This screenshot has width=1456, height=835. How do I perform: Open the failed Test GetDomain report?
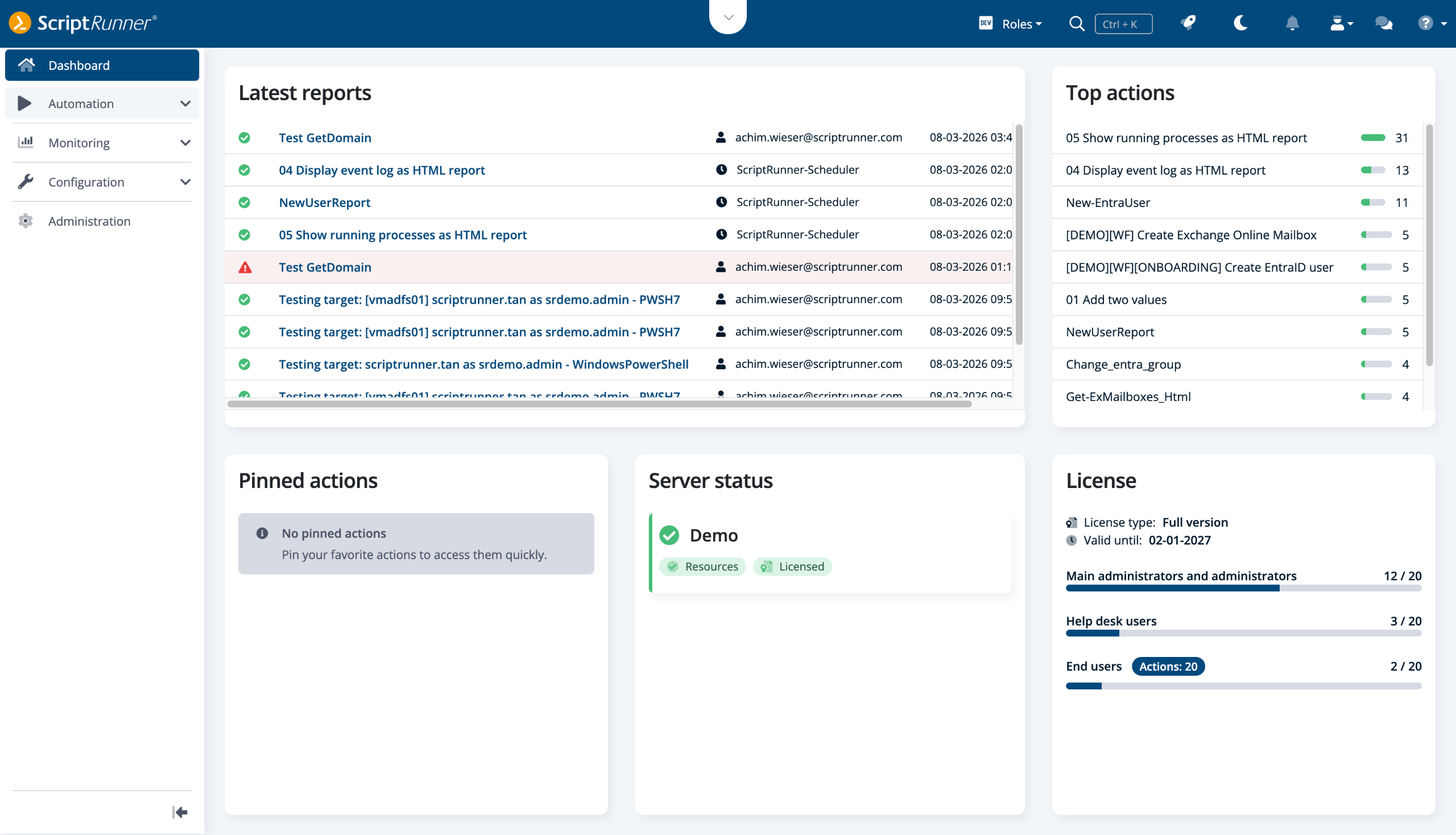pos(325,267)
